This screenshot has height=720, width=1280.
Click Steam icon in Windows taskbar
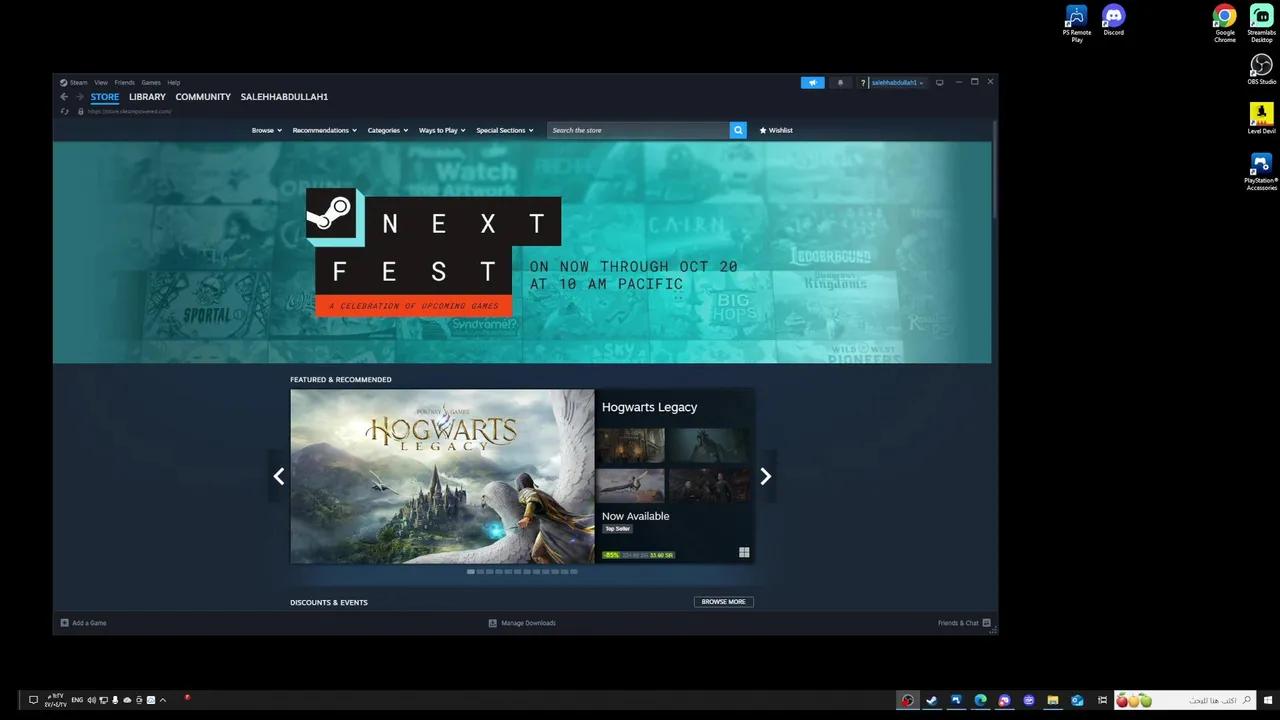point(932,700)
